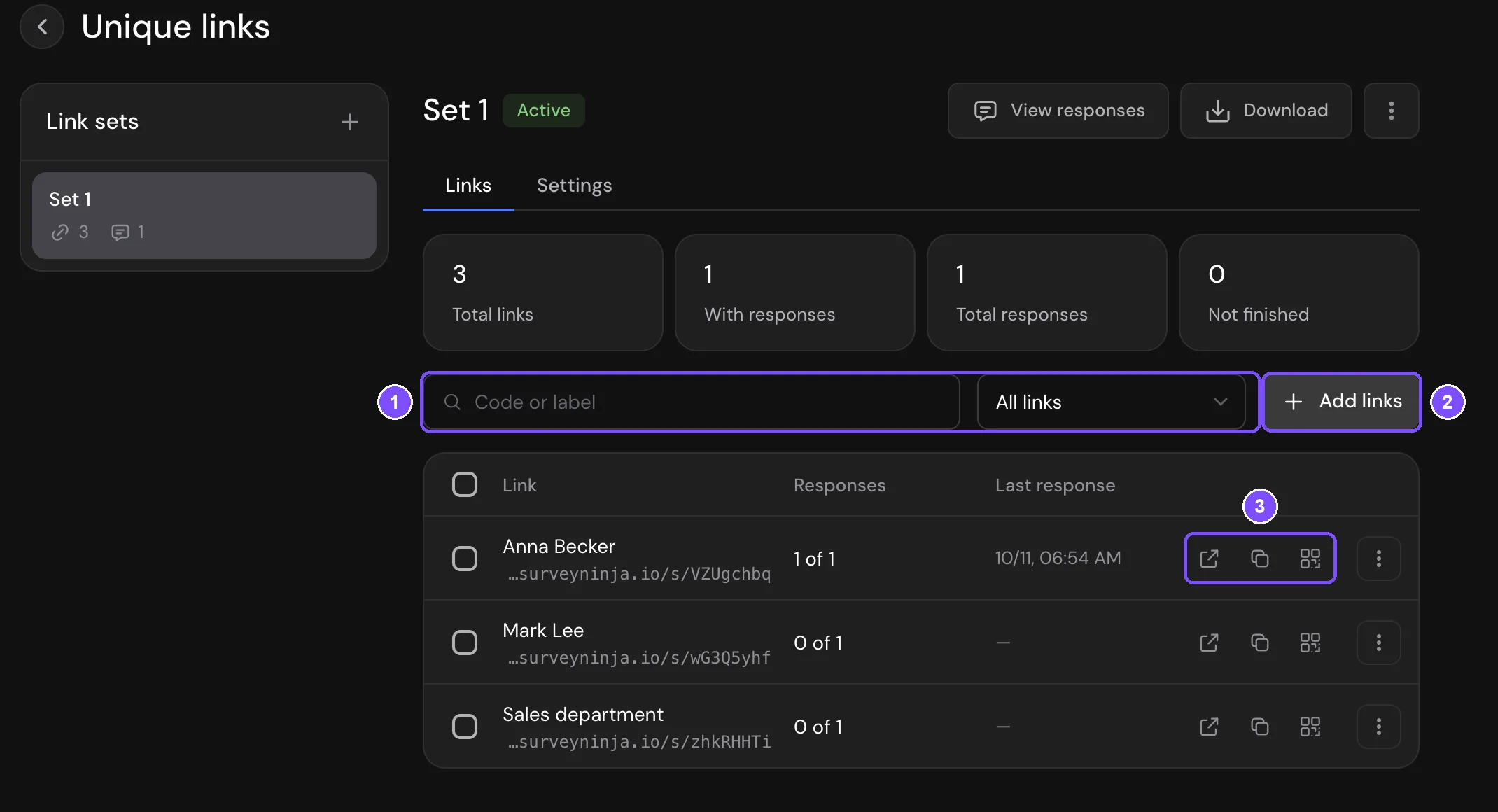Select Set 1 in the Link sets panel

pos(204,216)
